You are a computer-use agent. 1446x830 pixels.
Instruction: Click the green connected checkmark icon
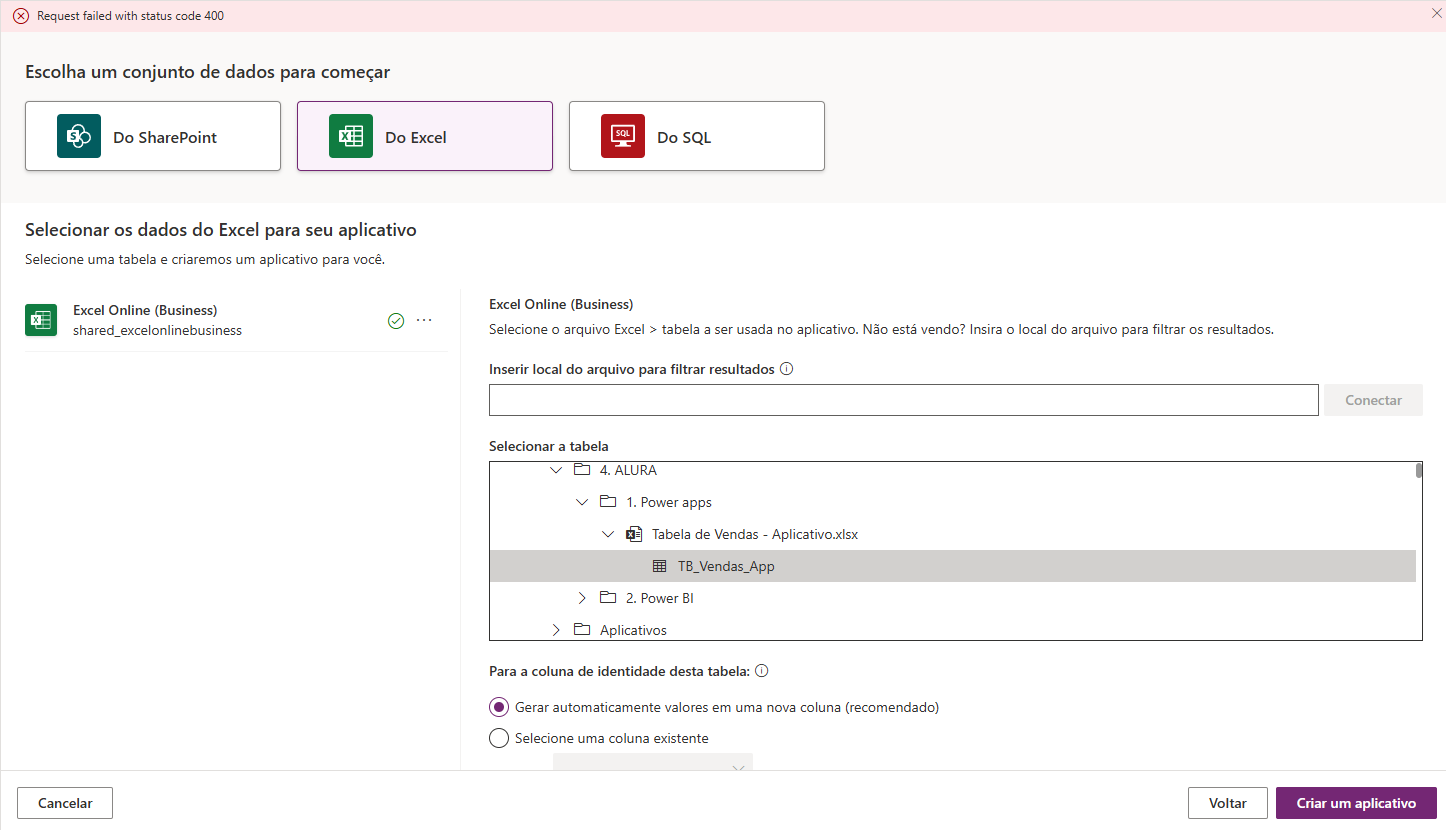coord(396,320)
